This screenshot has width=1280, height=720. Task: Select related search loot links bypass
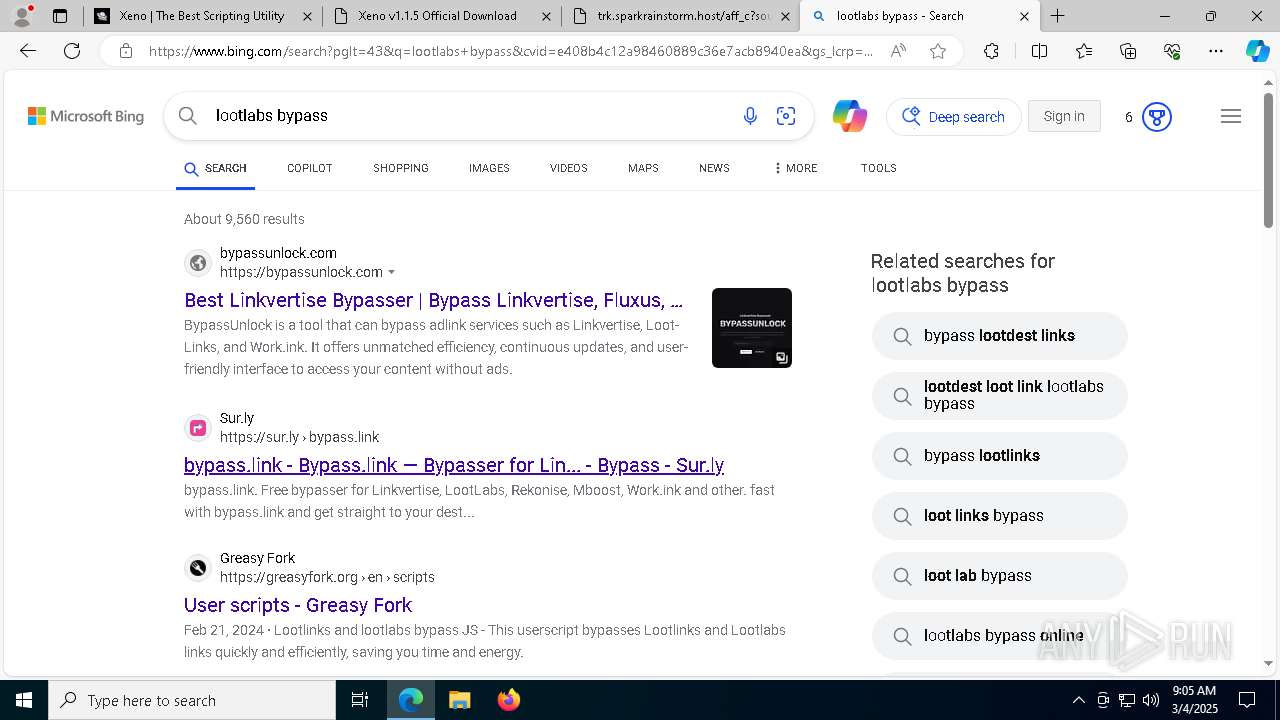(x=1000, y=516)
